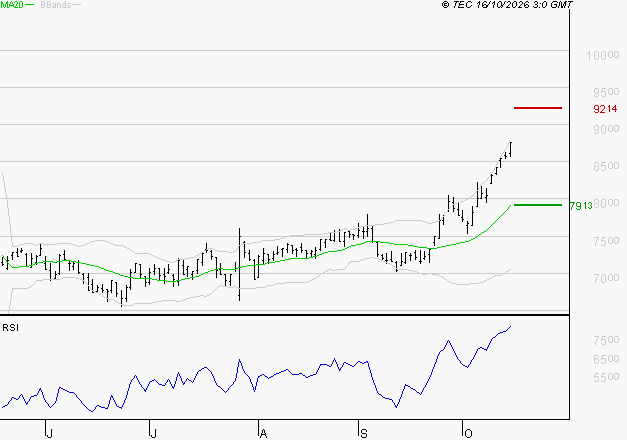The image size is (627, 440).
Task: Click the green support level line
Action: [x=538, y=205]
